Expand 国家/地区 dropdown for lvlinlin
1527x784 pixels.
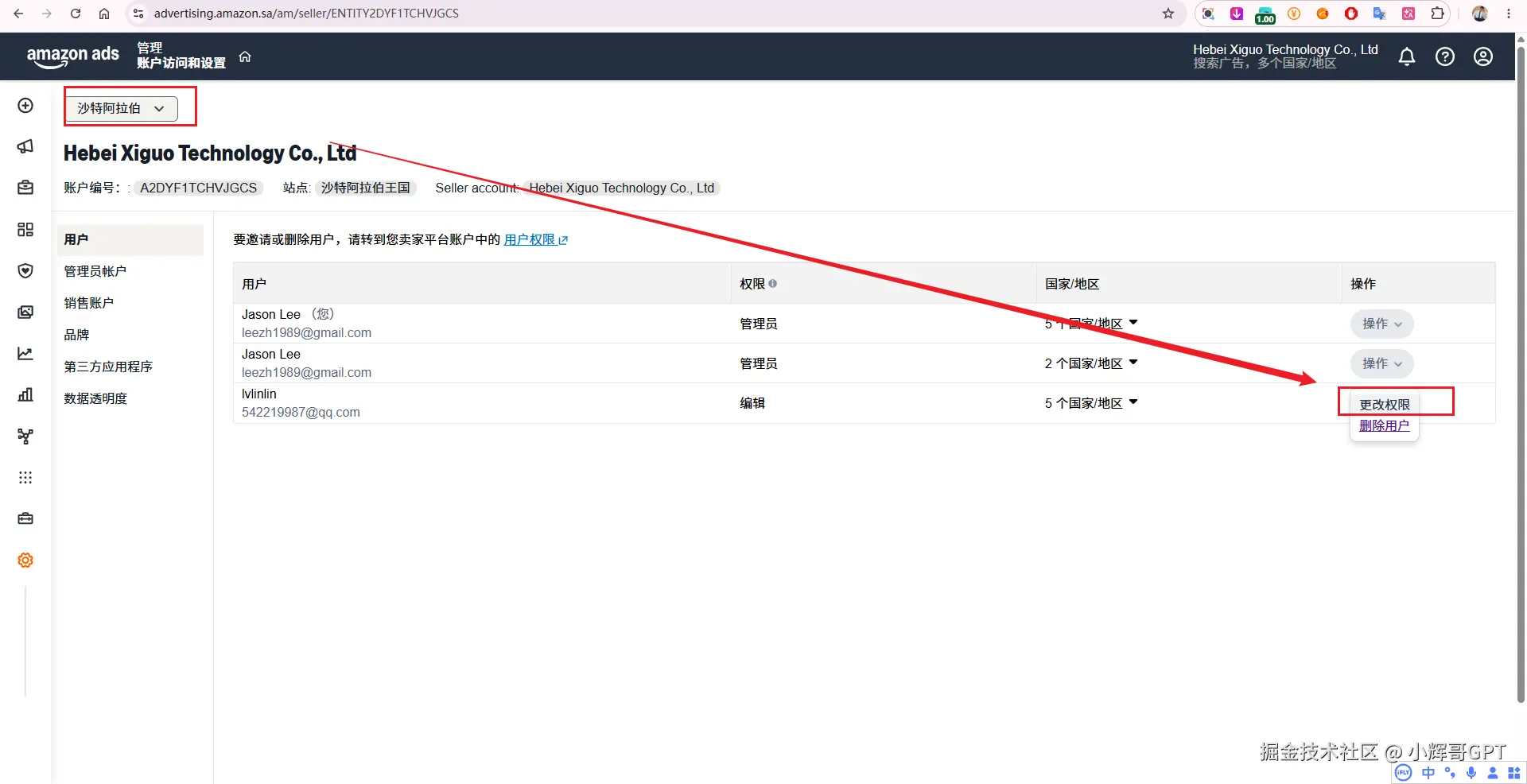point(1091,403)
